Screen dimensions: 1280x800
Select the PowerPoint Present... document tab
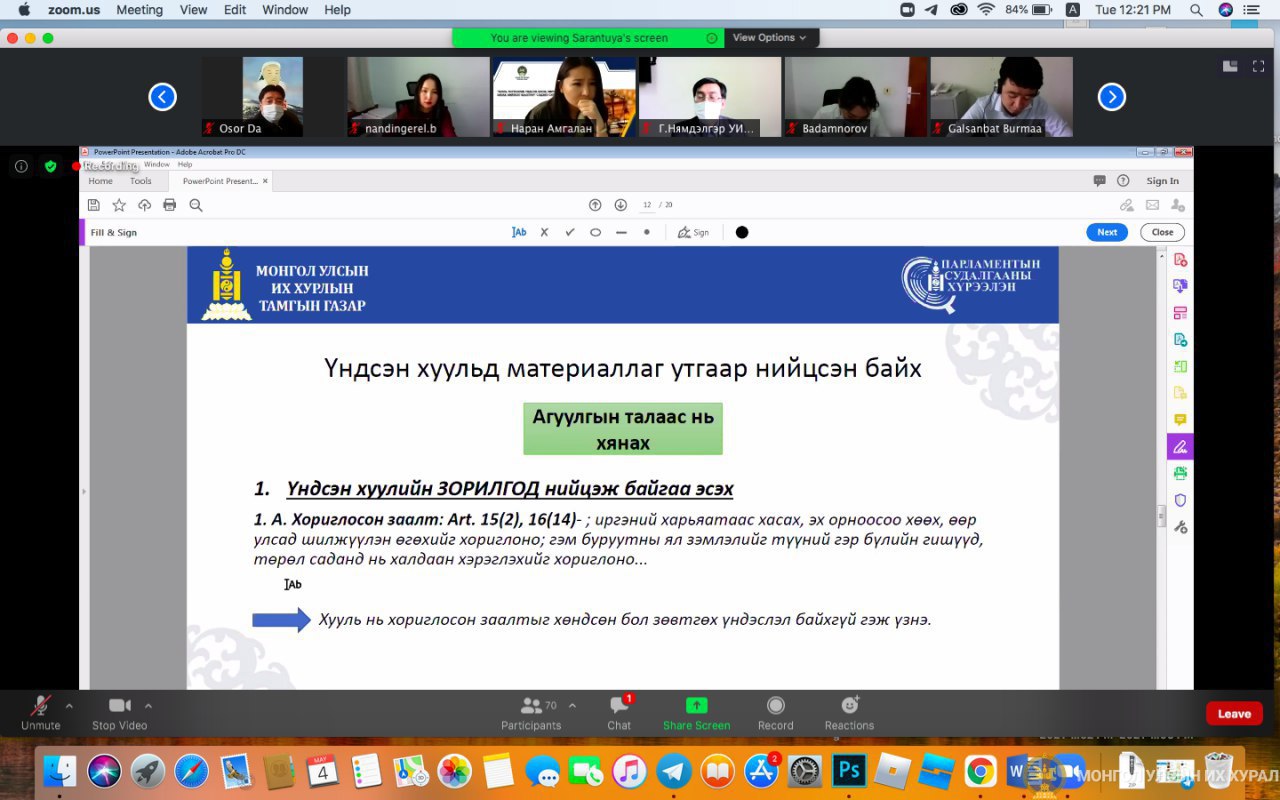(220, 181)
